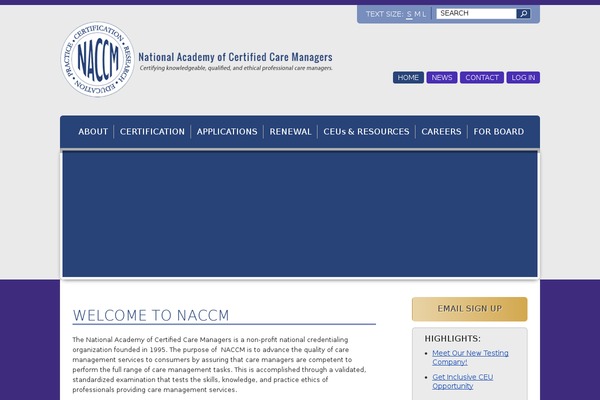Open the ABOUT menu
This screenshot has width=600, height=400.
(93, 132)
